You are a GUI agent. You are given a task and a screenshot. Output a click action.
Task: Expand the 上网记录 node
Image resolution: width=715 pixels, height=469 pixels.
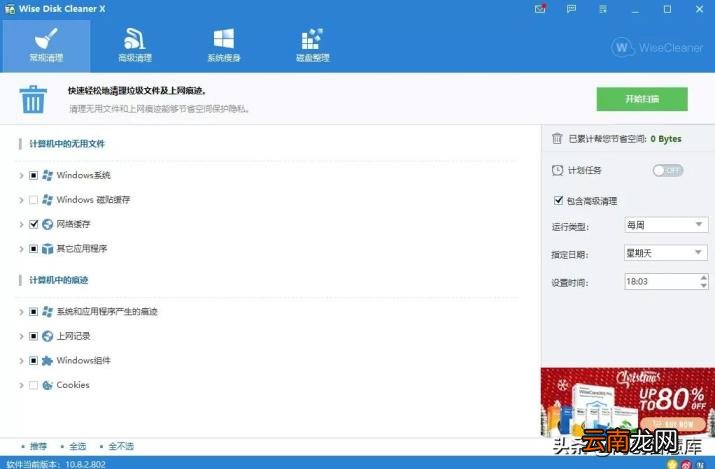point(21,336)
